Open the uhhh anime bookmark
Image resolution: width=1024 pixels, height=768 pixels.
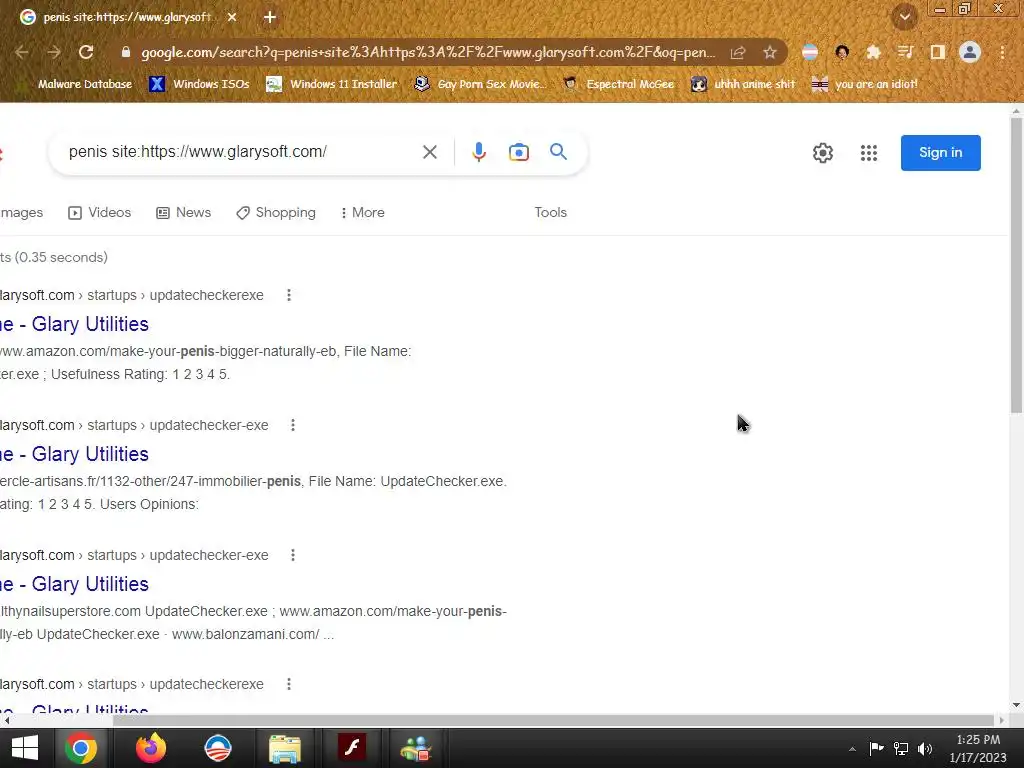pos(744,84)
